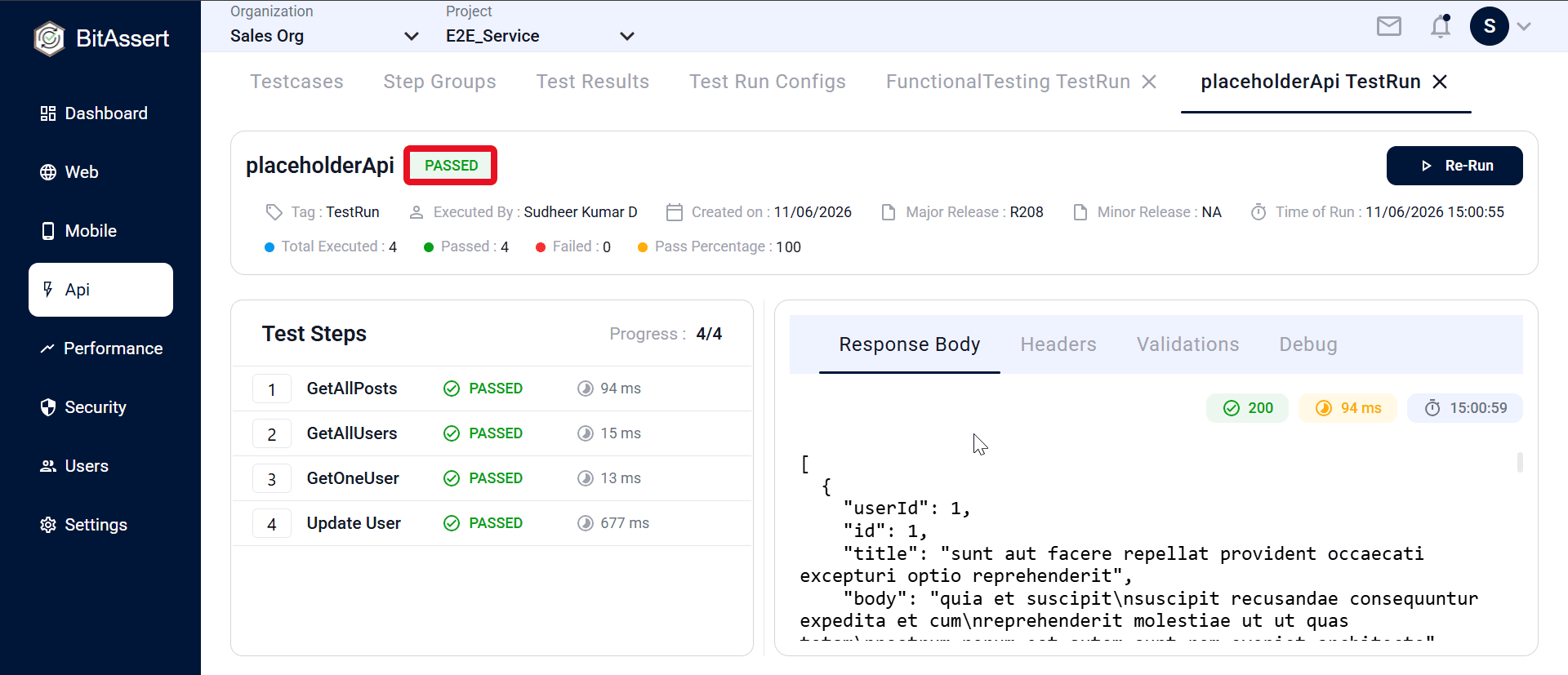The width and height of the screenshot is (1568, 675).
Task: Select the GetAllUsers test step
Action: click(492, 433)
